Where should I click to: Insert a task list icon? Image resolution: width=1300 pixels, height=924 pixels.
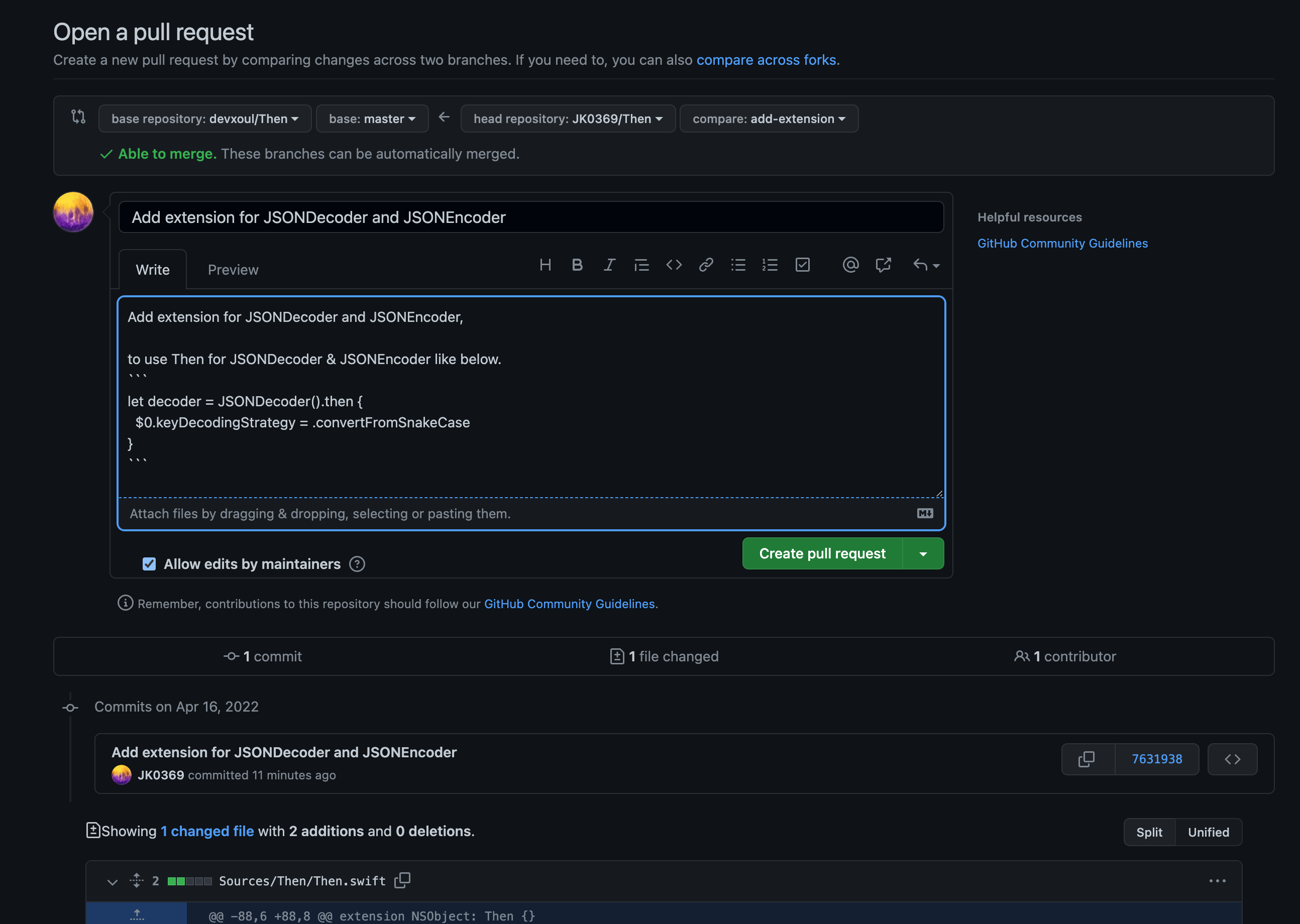pos(802,265)
